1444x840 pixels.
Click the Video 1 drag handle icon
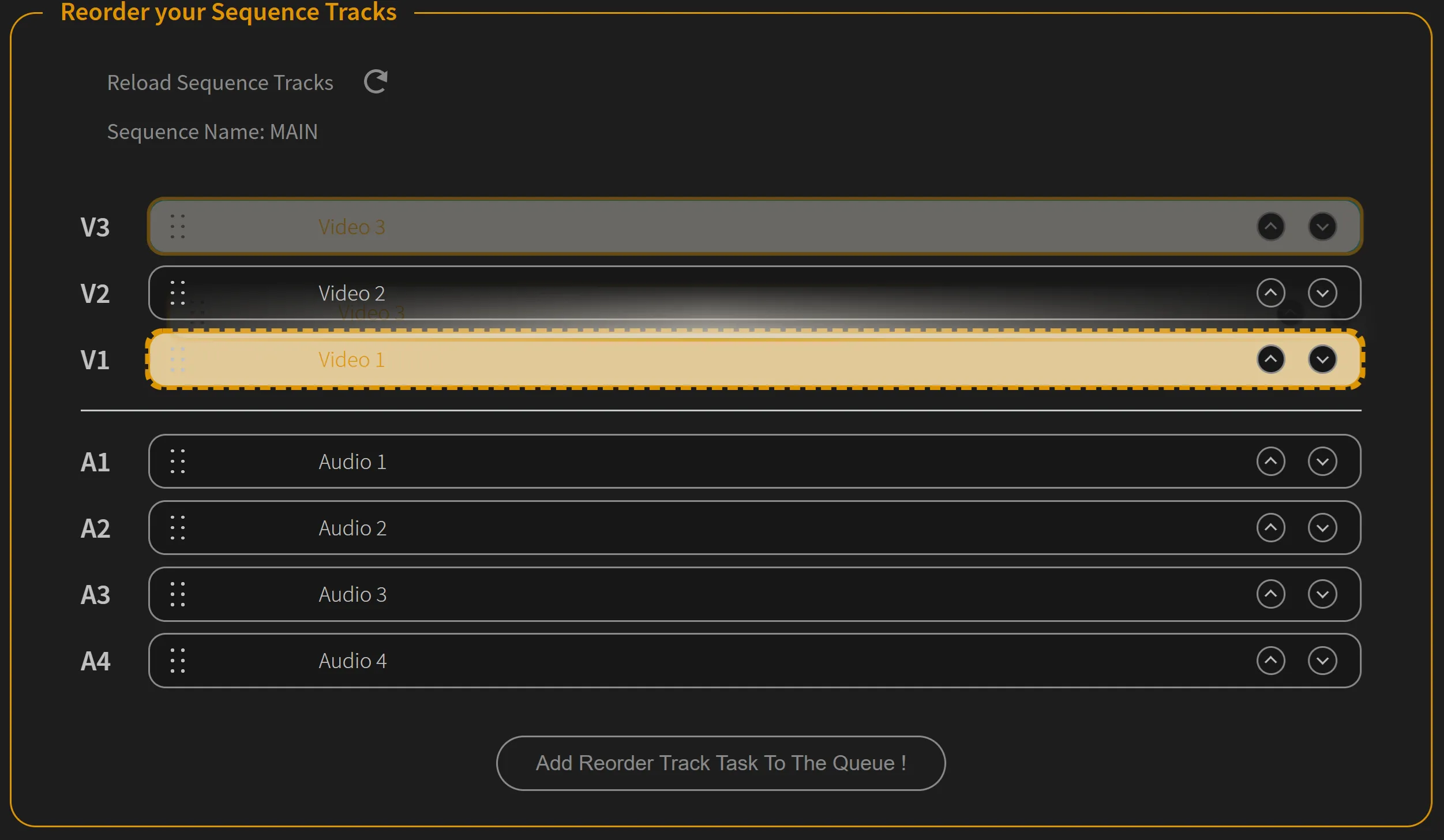(x=177, y=359)
